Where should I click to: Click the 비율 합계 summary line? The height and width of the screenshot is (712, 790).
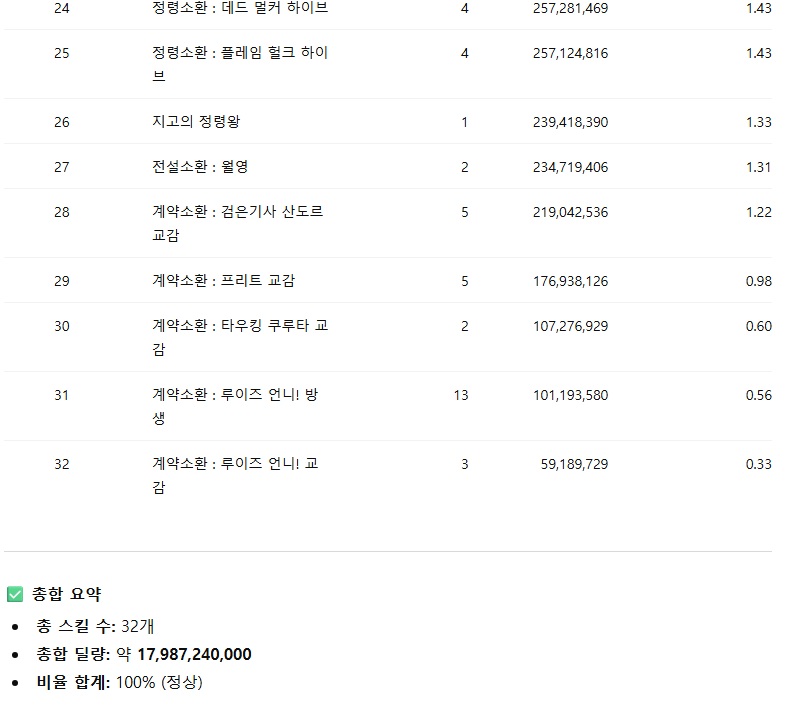pyautogui.click(x=119, y=683)
